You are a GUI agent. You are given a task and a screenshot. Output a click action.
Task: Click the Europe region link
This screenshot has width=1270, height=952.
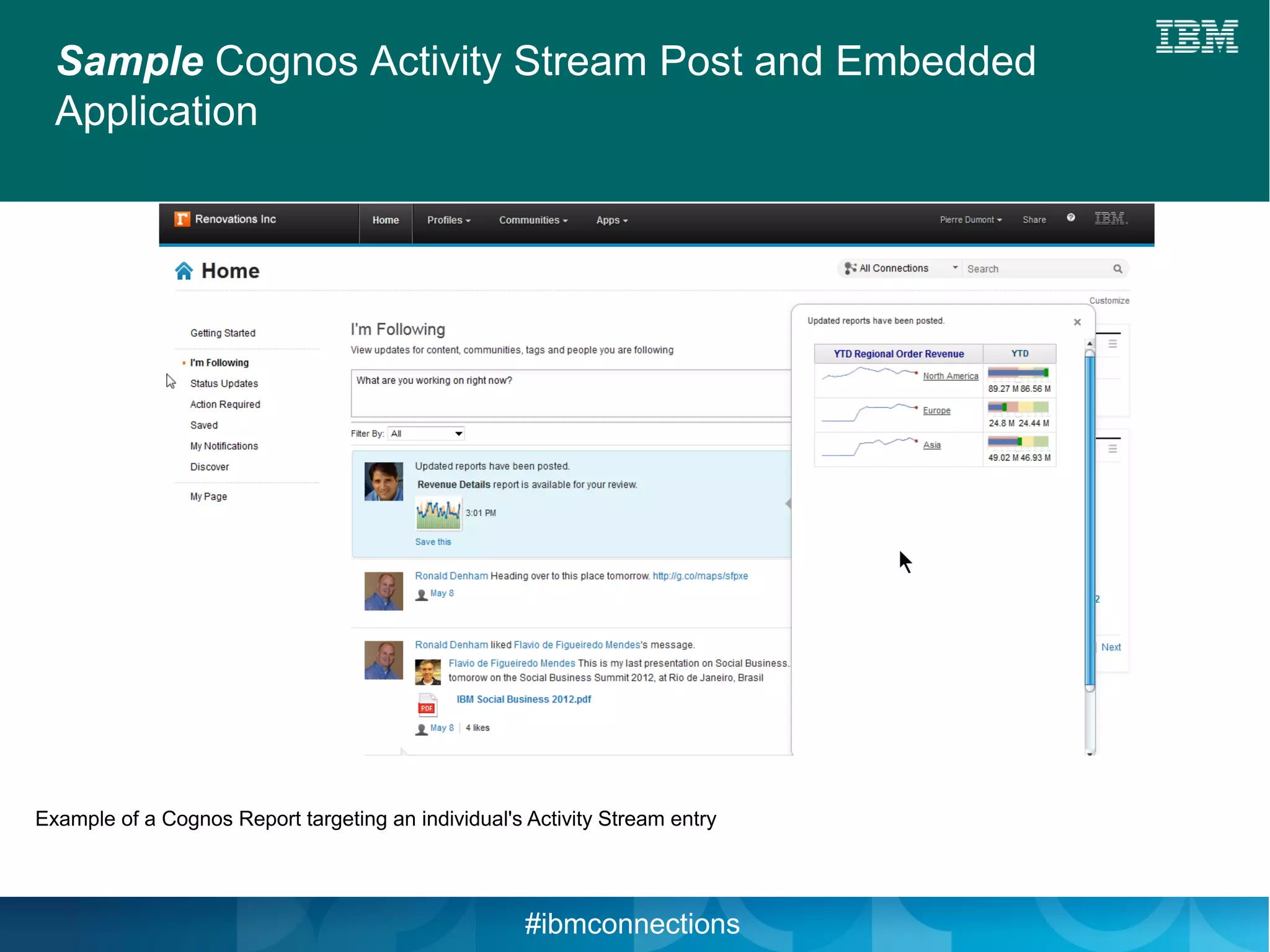pos(936,411)
